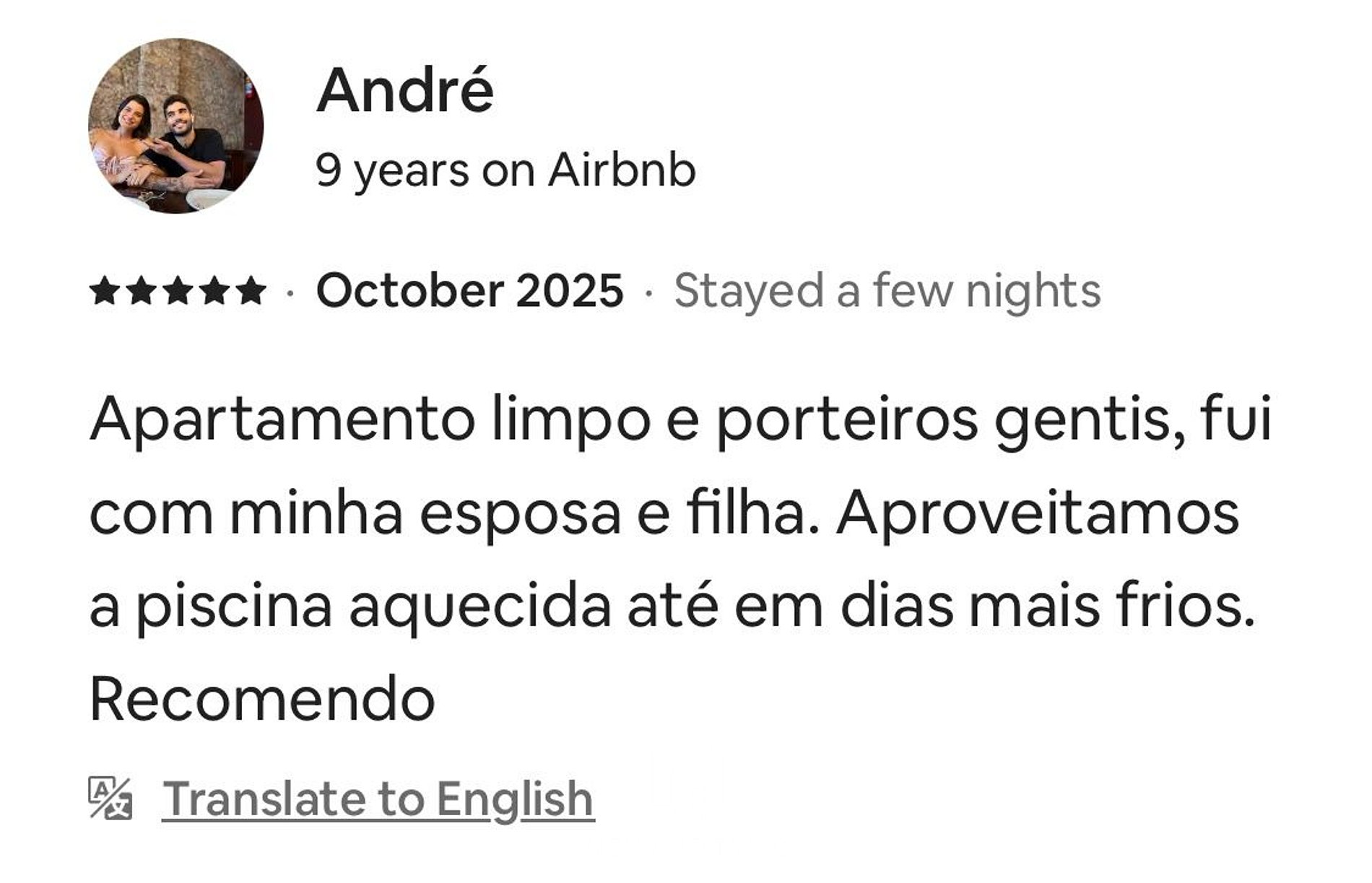The image size is (1372, 883).
Task: Click the first star in the rating
Action: (x=104, y=291)
